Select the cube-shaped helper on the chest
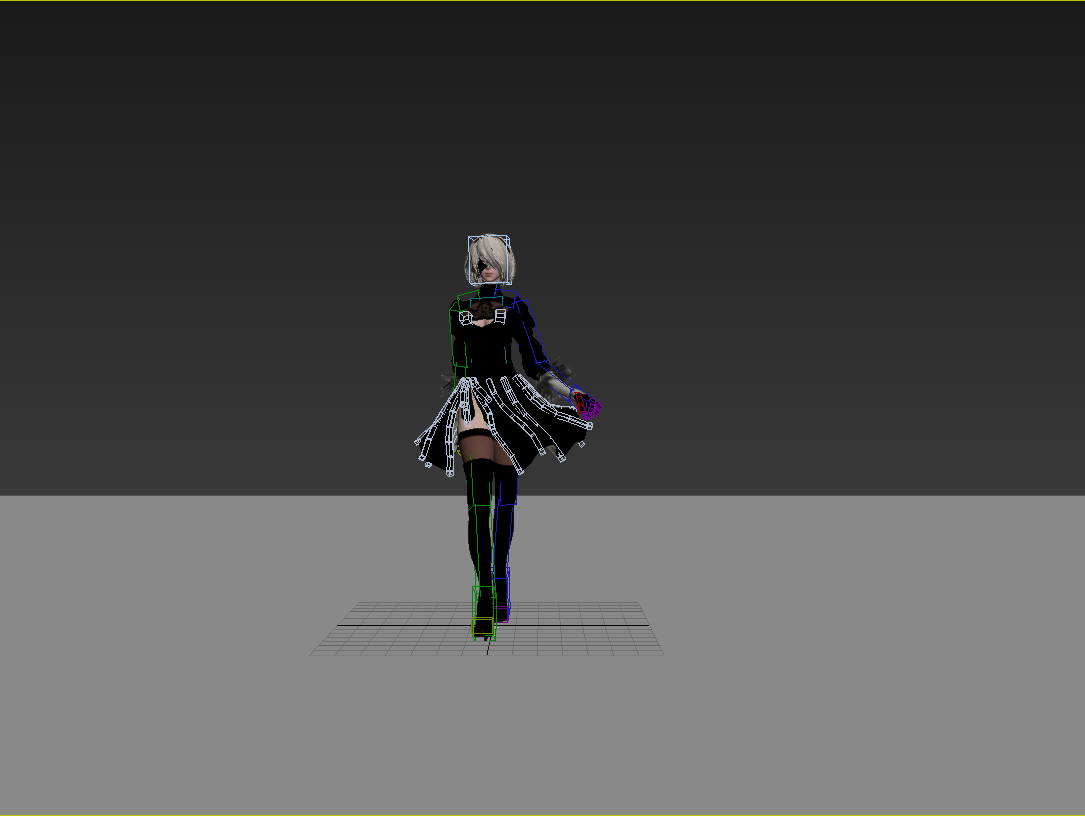The width and height of the screenshot is (1085, 816). click(466, 317)
